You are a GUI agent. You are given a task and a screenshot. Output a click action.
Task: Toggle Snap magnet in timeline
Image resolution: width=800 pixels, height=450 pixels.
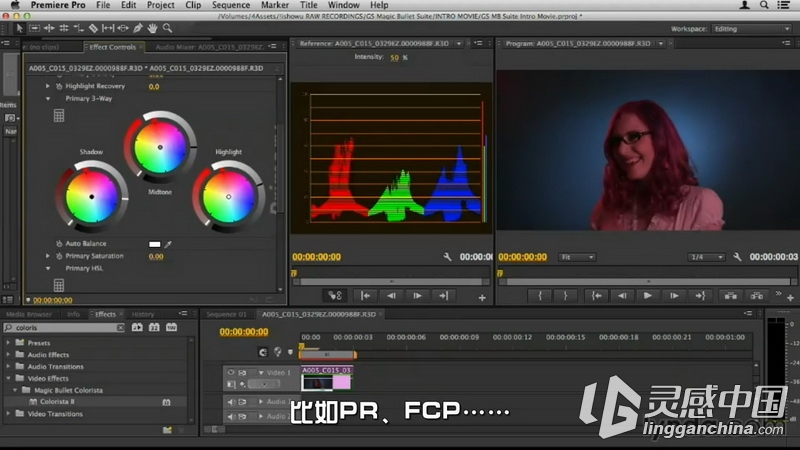(263, 352)
